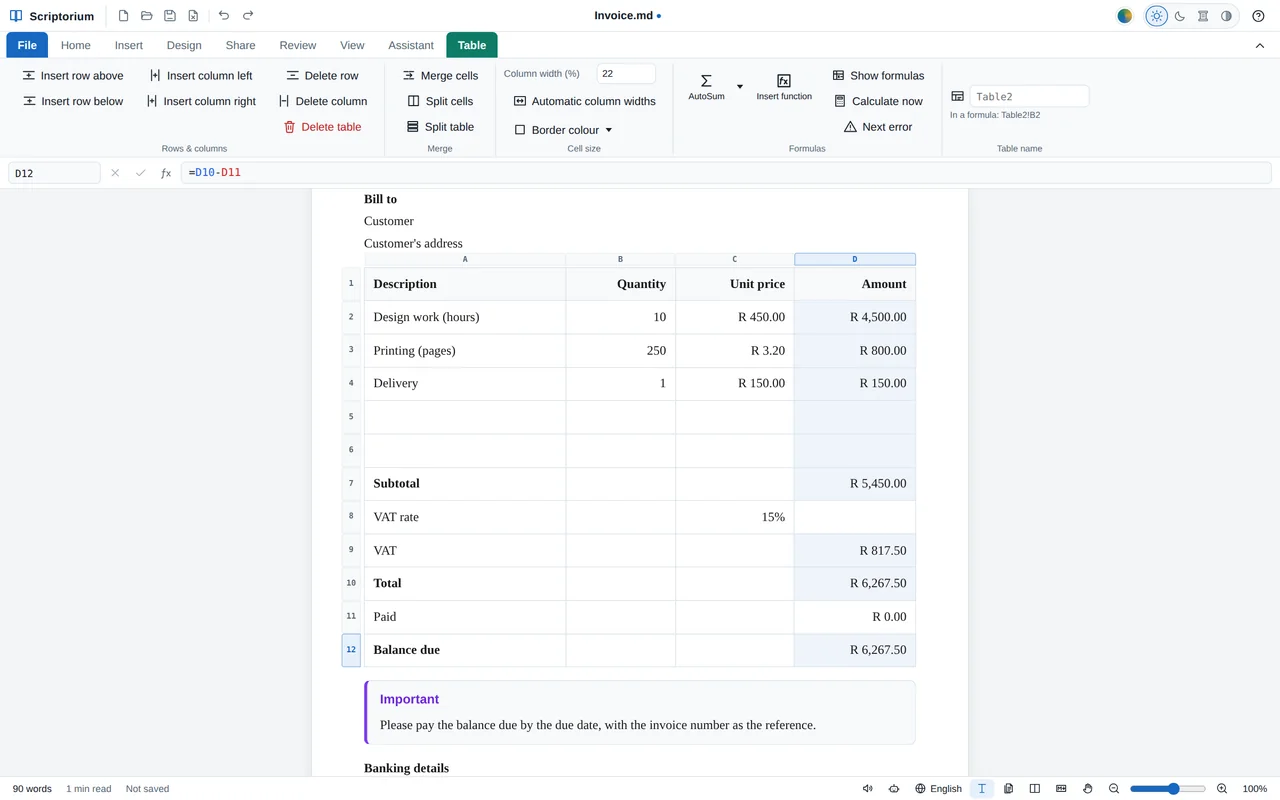1280x800 pixels.
Task: Split the table here
Action: click(x=440, y=127)
